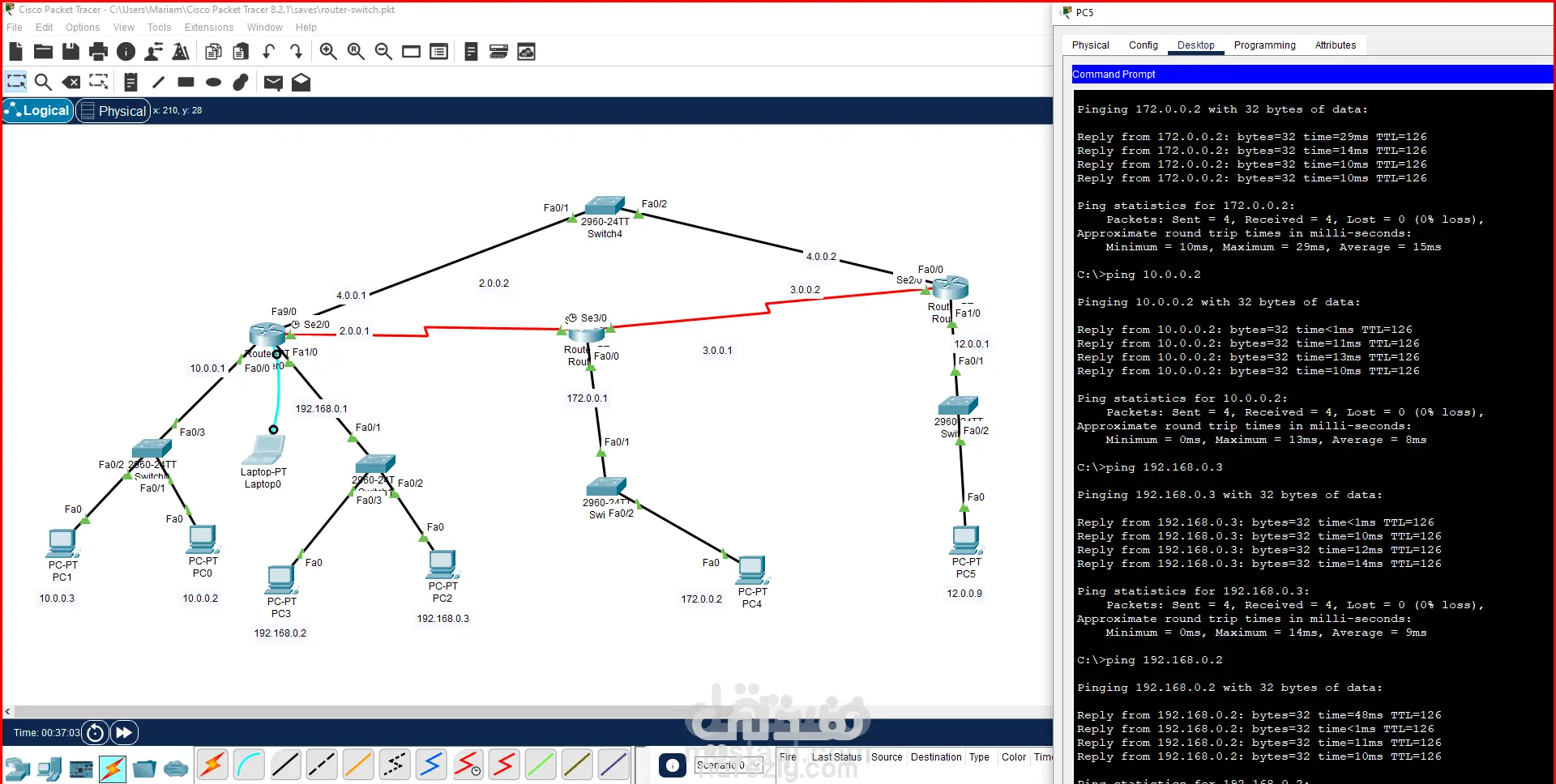Open the Options menu

pyautogui.click(x=83, y=28)
